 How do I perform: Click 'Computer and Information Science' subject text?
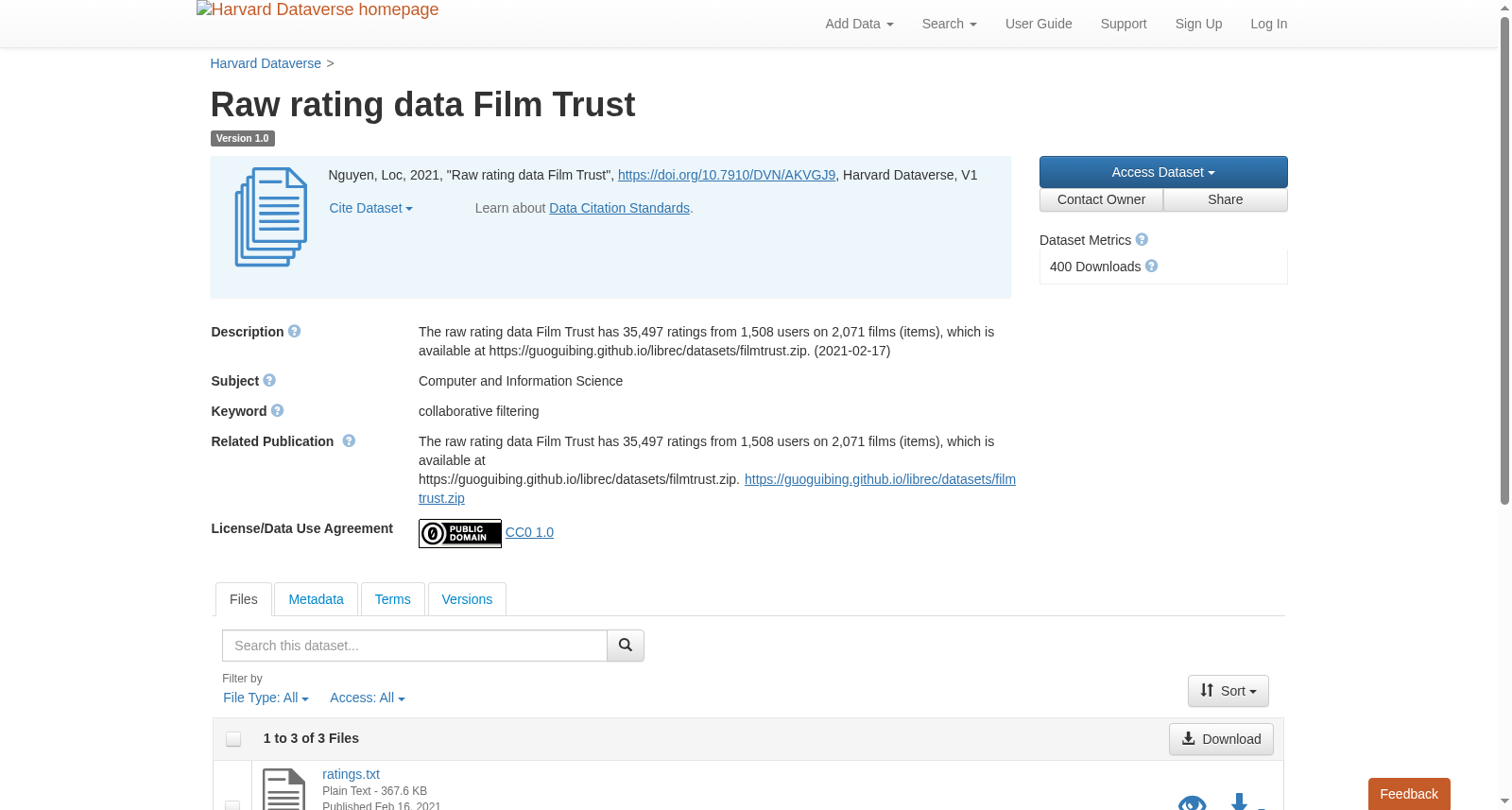(521, 381)
